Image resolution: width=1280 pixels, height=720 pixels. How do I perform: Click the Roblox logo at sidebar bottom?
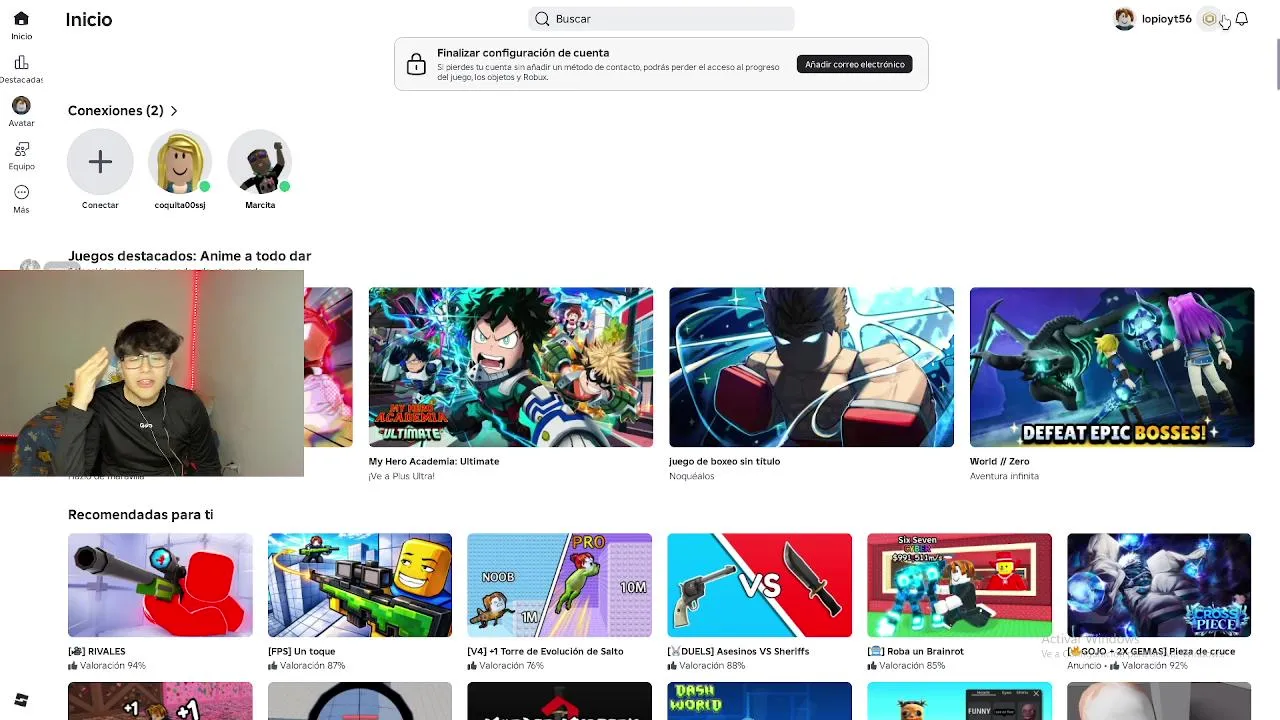[21, 700]
